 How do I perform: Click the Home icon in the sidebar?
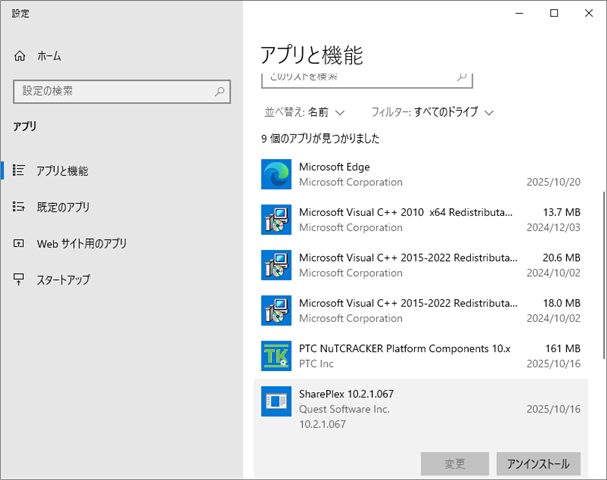click(20, 57)
